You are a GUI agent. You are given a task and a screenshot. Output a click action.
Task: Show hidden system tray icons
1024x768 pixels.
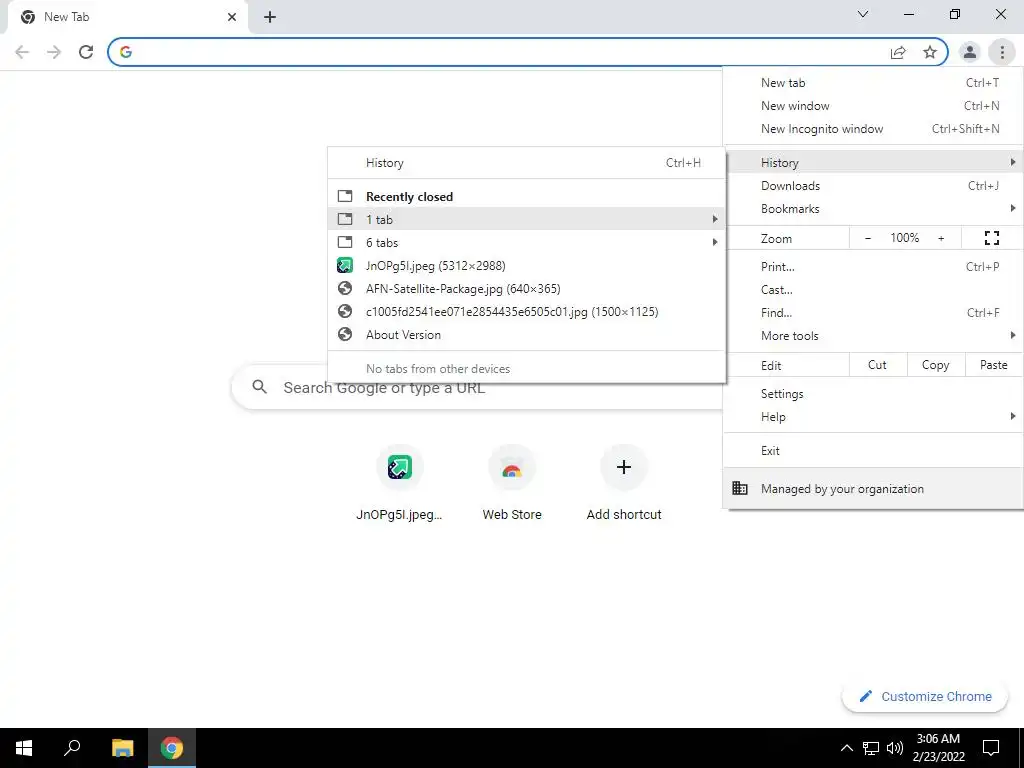pos(846,748)
